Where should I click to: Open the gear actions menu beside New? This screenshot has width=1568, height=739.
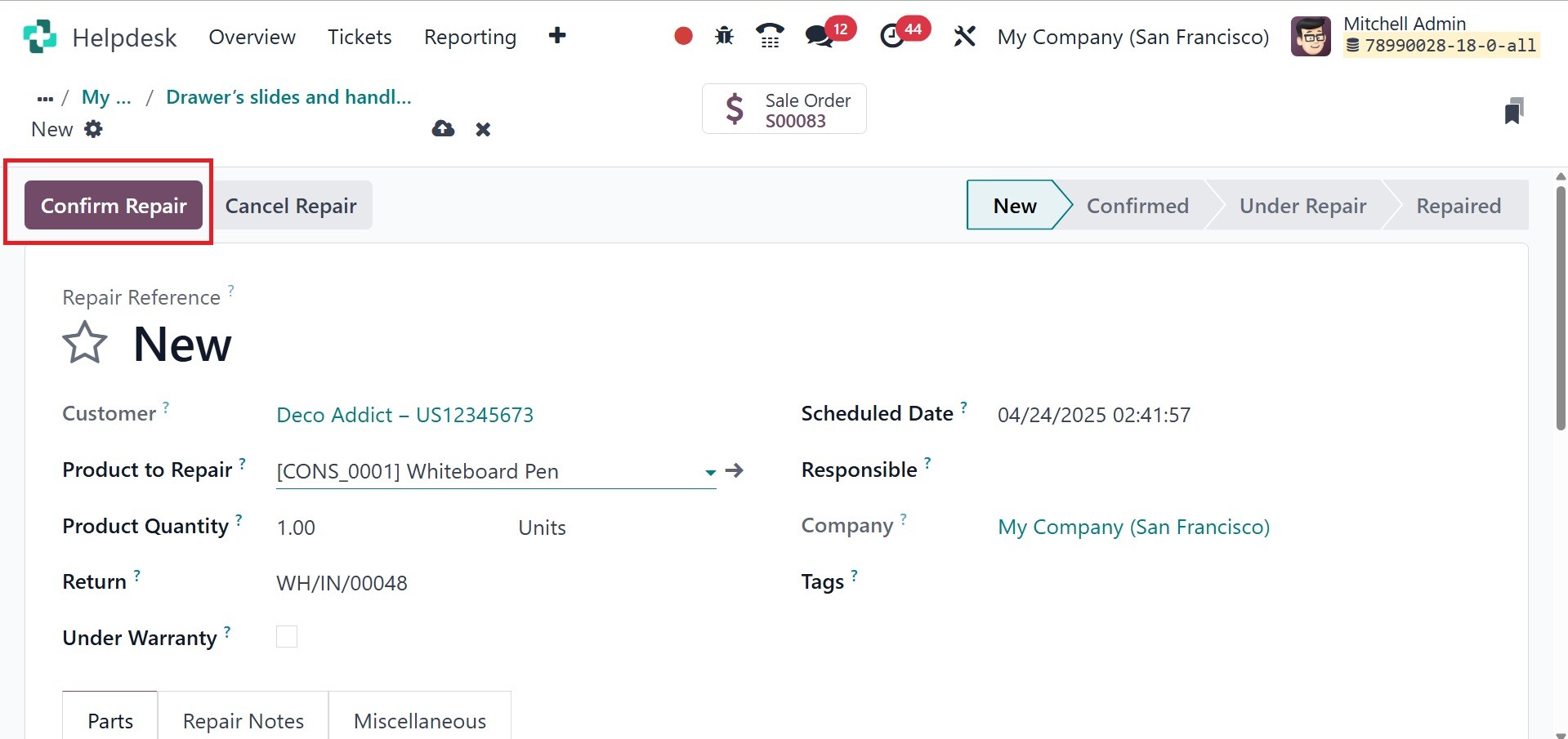(94, 129)
